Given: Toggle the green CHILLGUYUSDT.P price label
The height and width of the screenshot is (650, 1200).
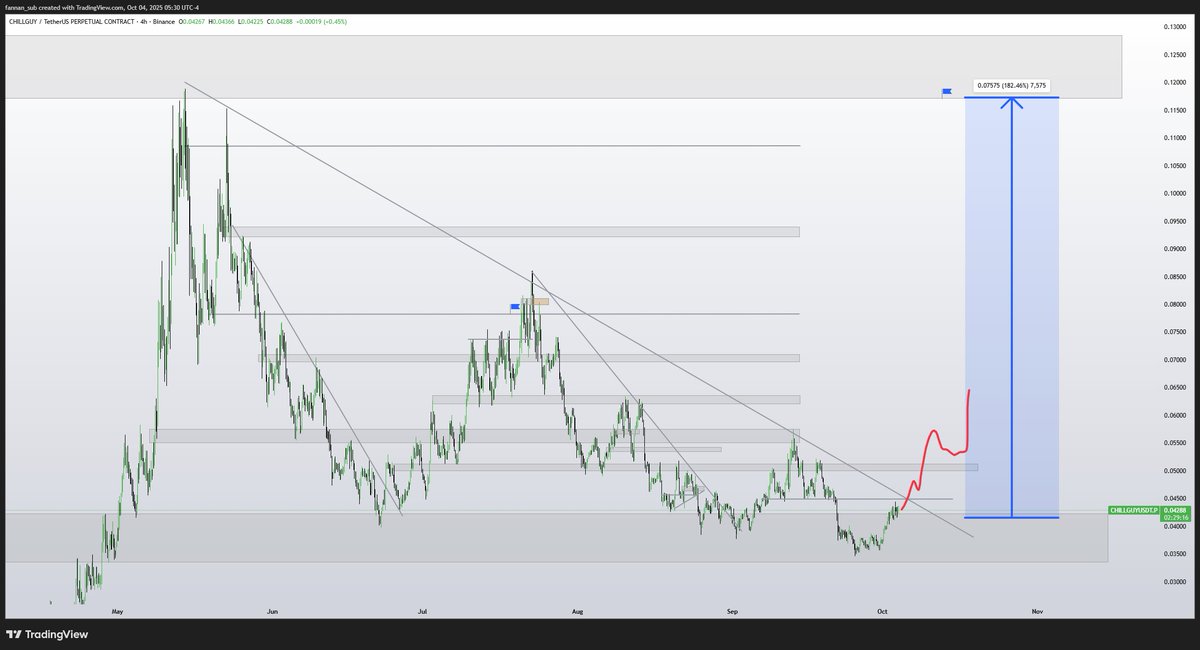Looking at the screenshot, I should (1134, 510).
